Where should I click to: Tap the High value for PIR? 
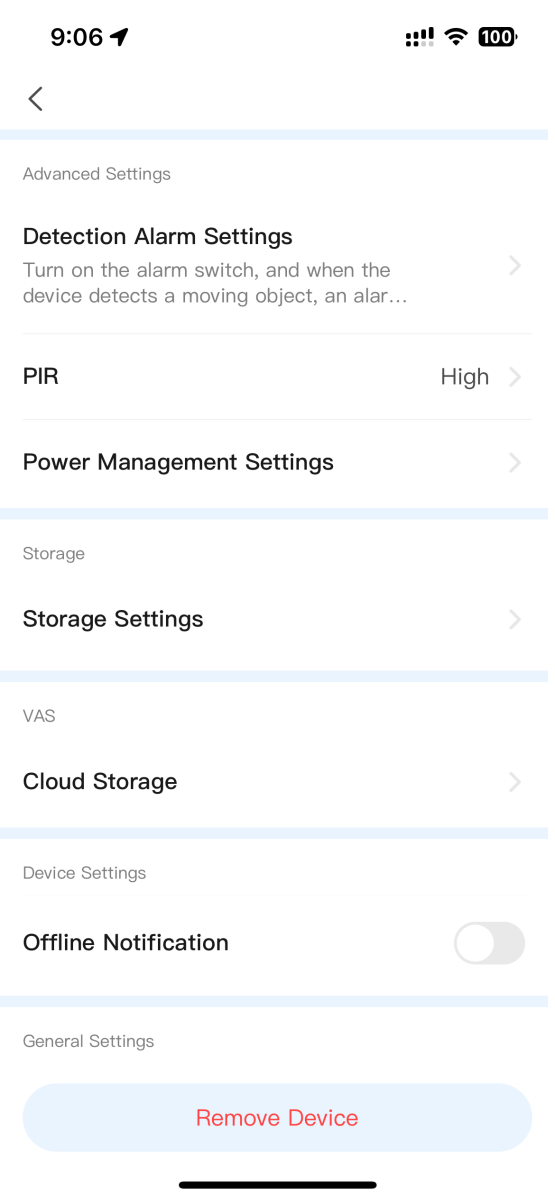(x=465, y=377)
